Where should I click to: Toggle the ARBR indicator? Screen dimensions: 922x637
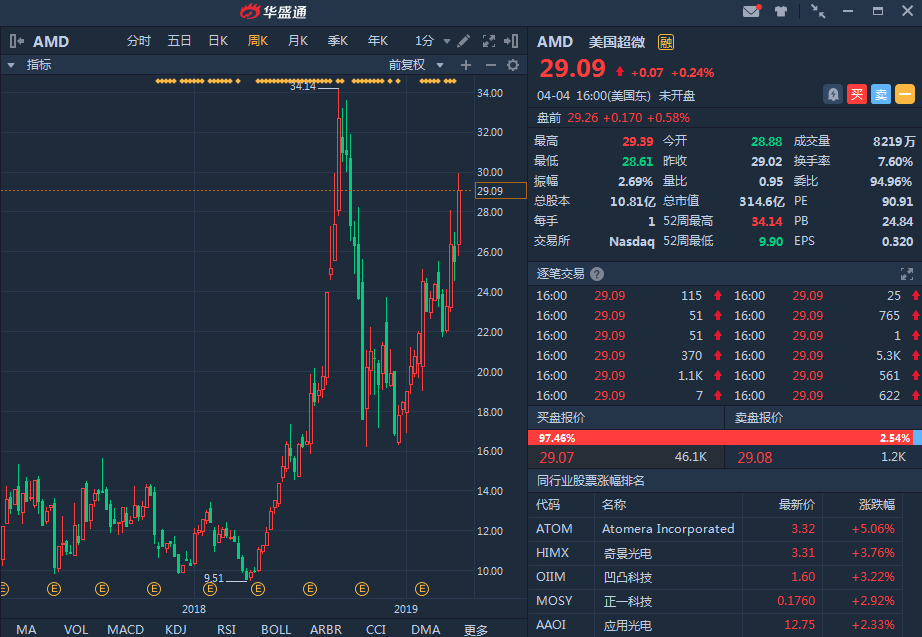(326, 629)
